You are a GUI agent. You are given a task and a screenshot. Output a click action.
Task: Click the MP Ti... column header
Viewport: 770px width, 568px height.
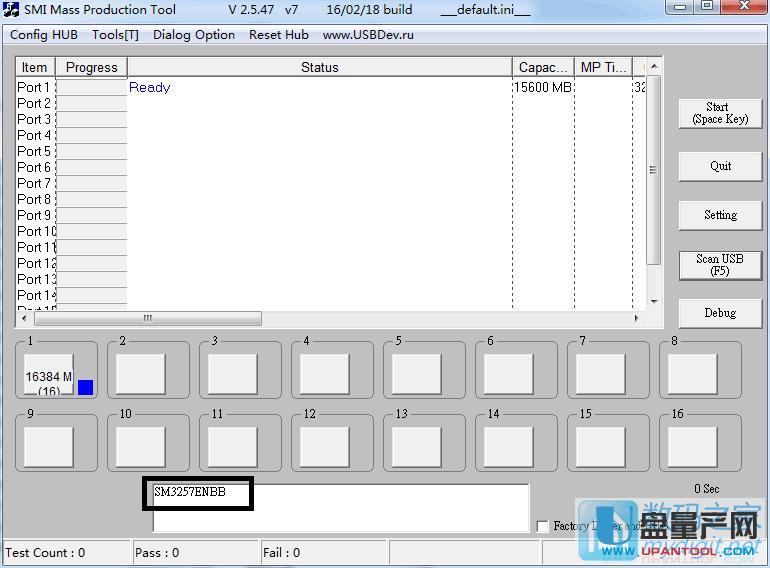(x=604, y=67)
